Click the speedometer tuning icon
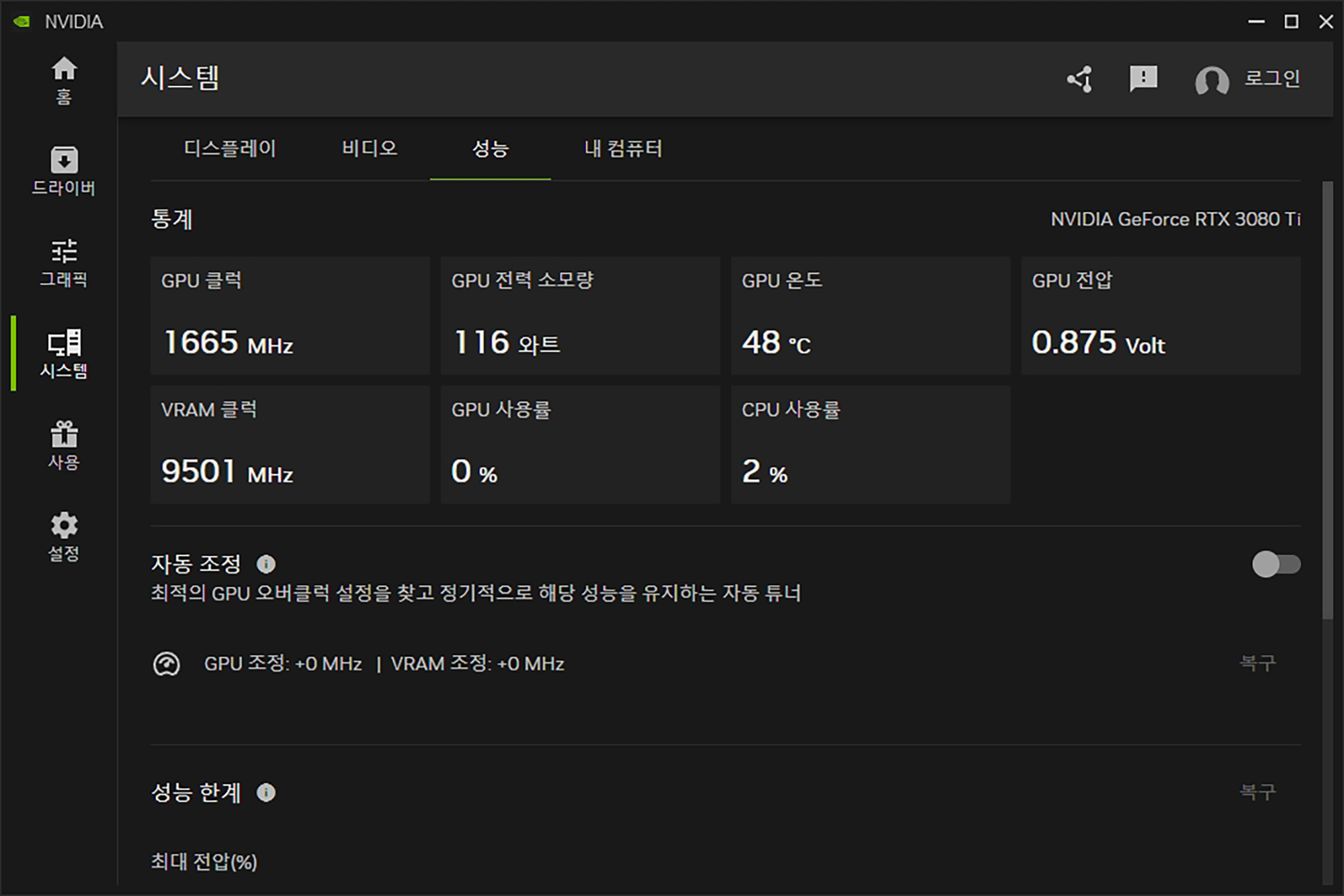The height and width of the screenshot is (896, 1344). [166, 664]
